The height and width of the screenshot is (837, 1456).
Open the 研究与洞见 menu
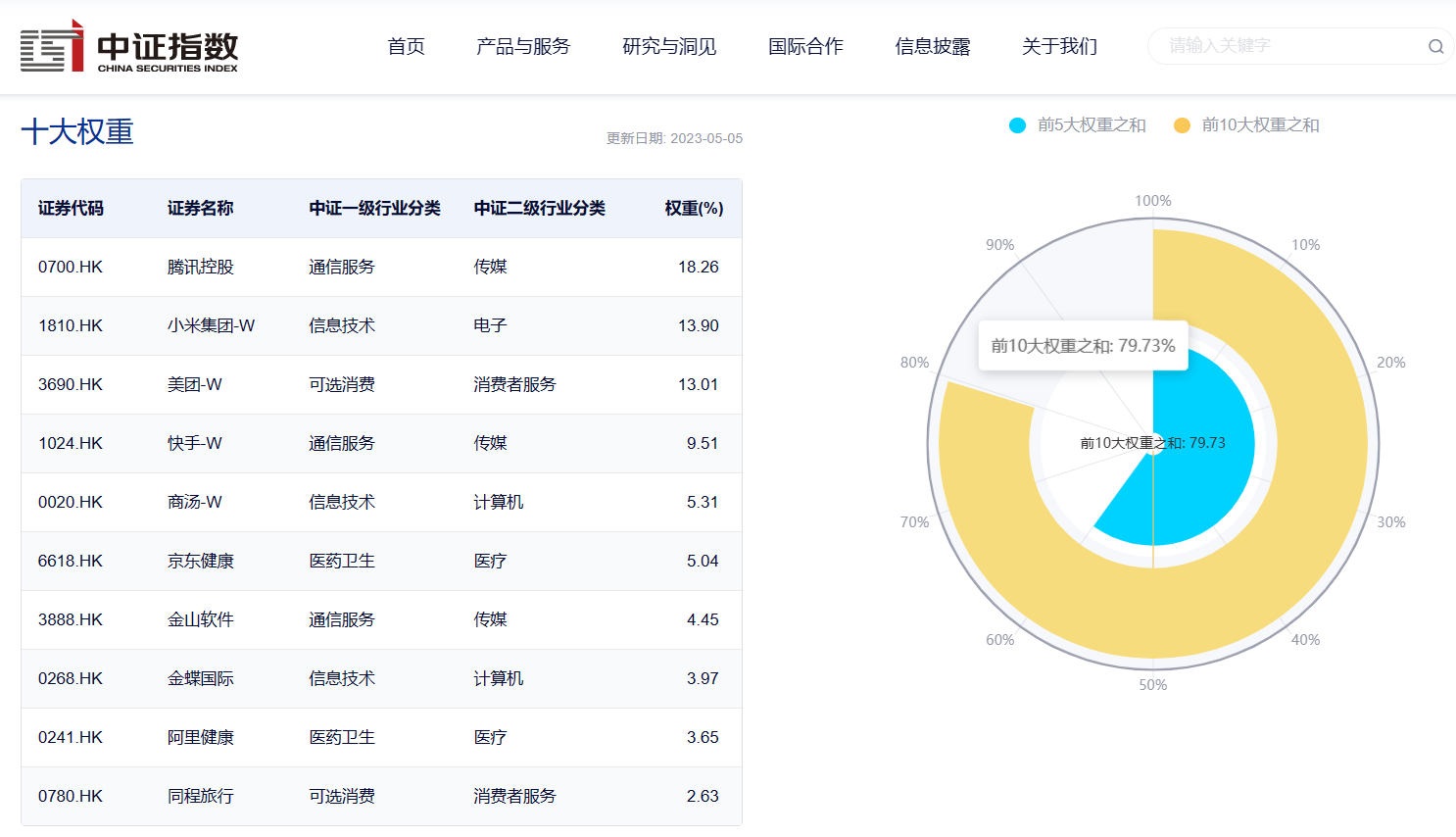(x=669, y=46)
